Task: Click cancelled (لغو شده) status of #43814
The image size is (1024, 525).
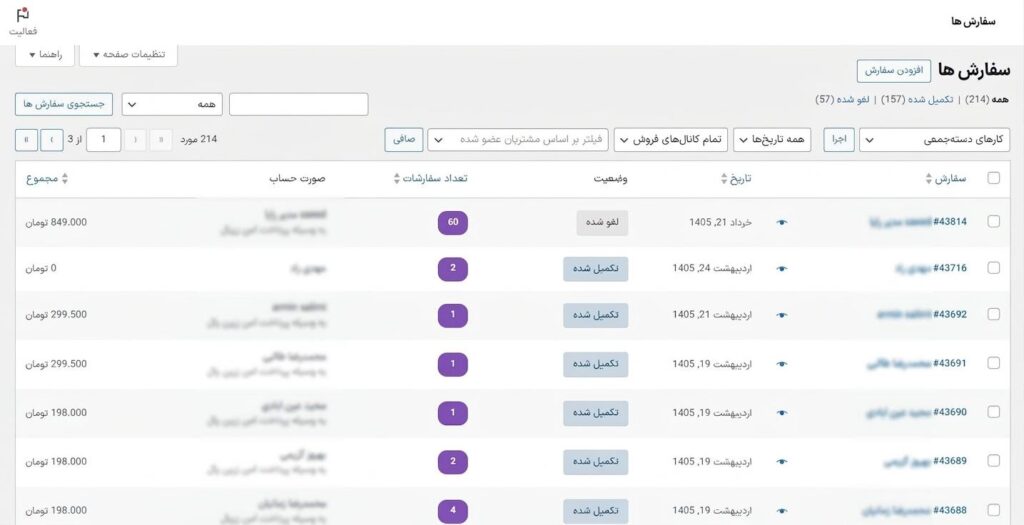Action: 602,223
